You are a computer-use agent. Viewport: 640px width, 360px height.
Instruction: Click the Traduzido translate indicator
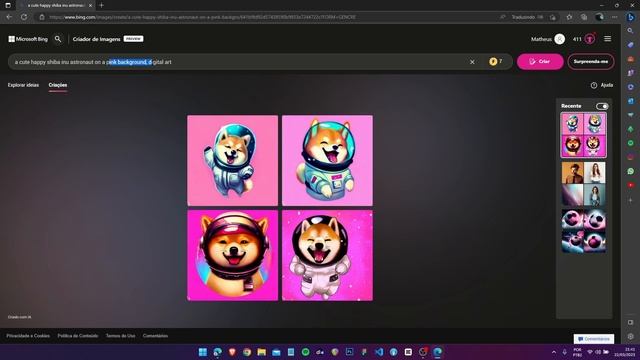[x=527, y=17]
